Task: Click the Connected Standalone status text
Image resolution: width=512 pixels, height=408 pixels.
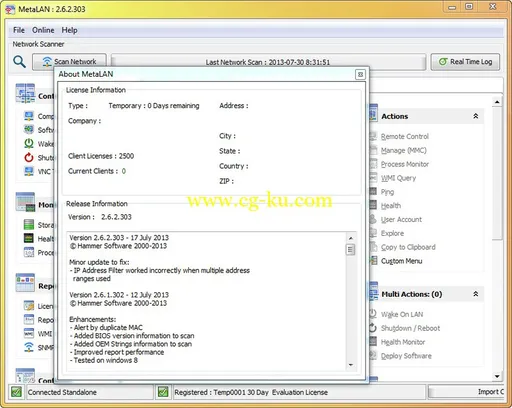Action: click(x=62, y=392)
